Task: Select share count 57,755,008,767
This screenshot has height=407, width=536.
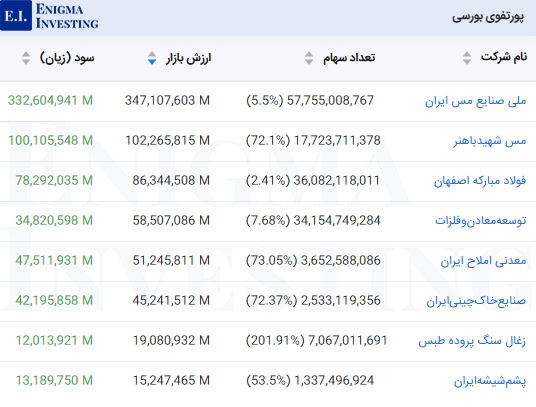Action: click(330, 100)
